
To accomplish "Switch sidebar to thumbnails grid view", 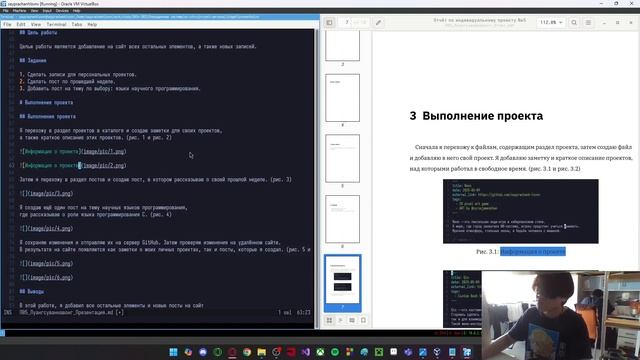I will click(x=329, y=320).
